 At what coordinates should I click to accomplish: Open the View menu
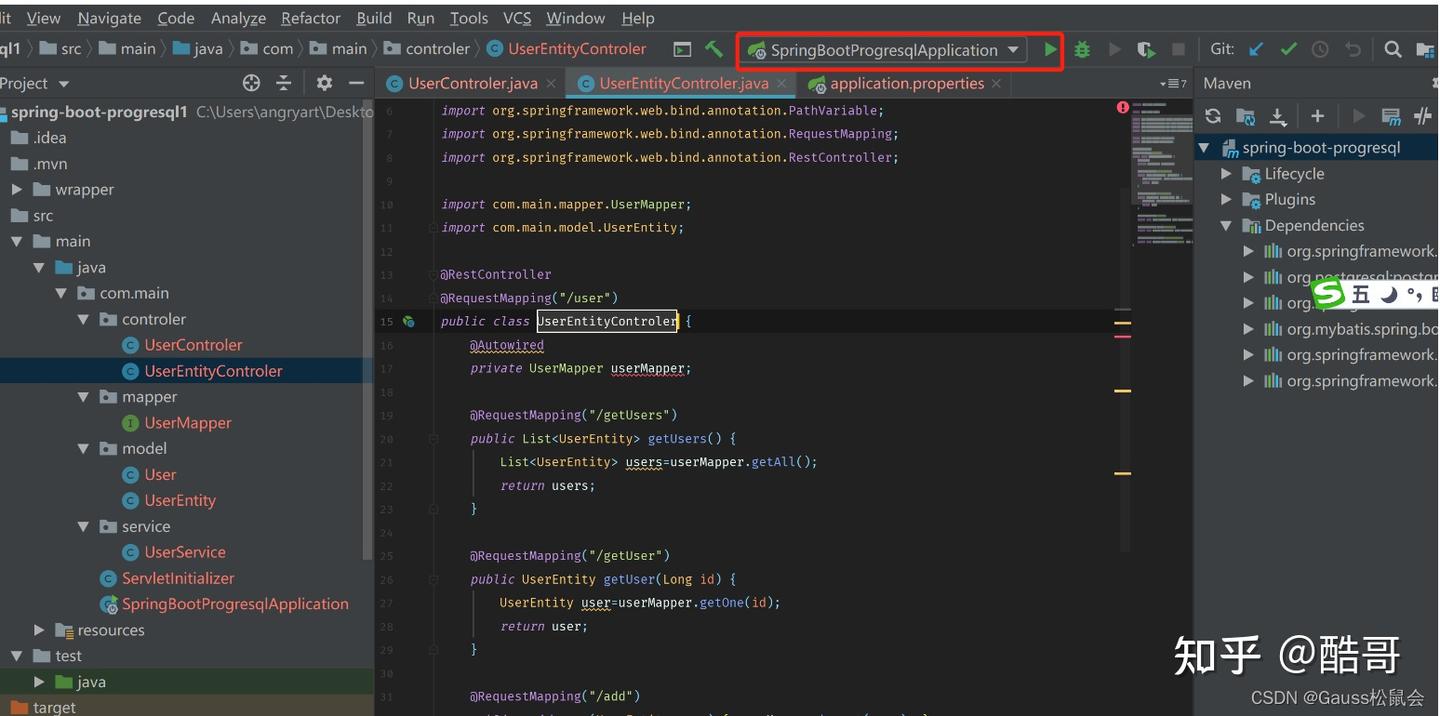[x=43, y=18]
